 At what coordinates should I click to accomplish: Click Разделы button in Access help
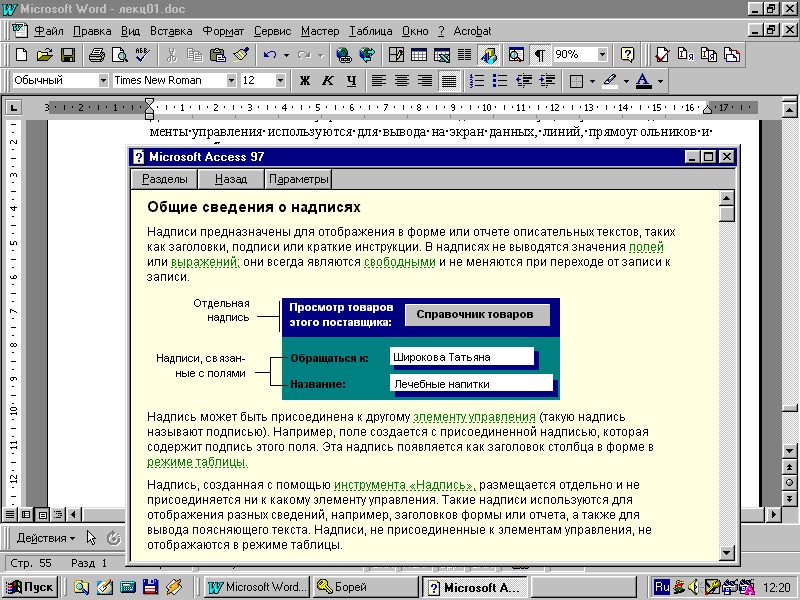click(x=164, y=179)
